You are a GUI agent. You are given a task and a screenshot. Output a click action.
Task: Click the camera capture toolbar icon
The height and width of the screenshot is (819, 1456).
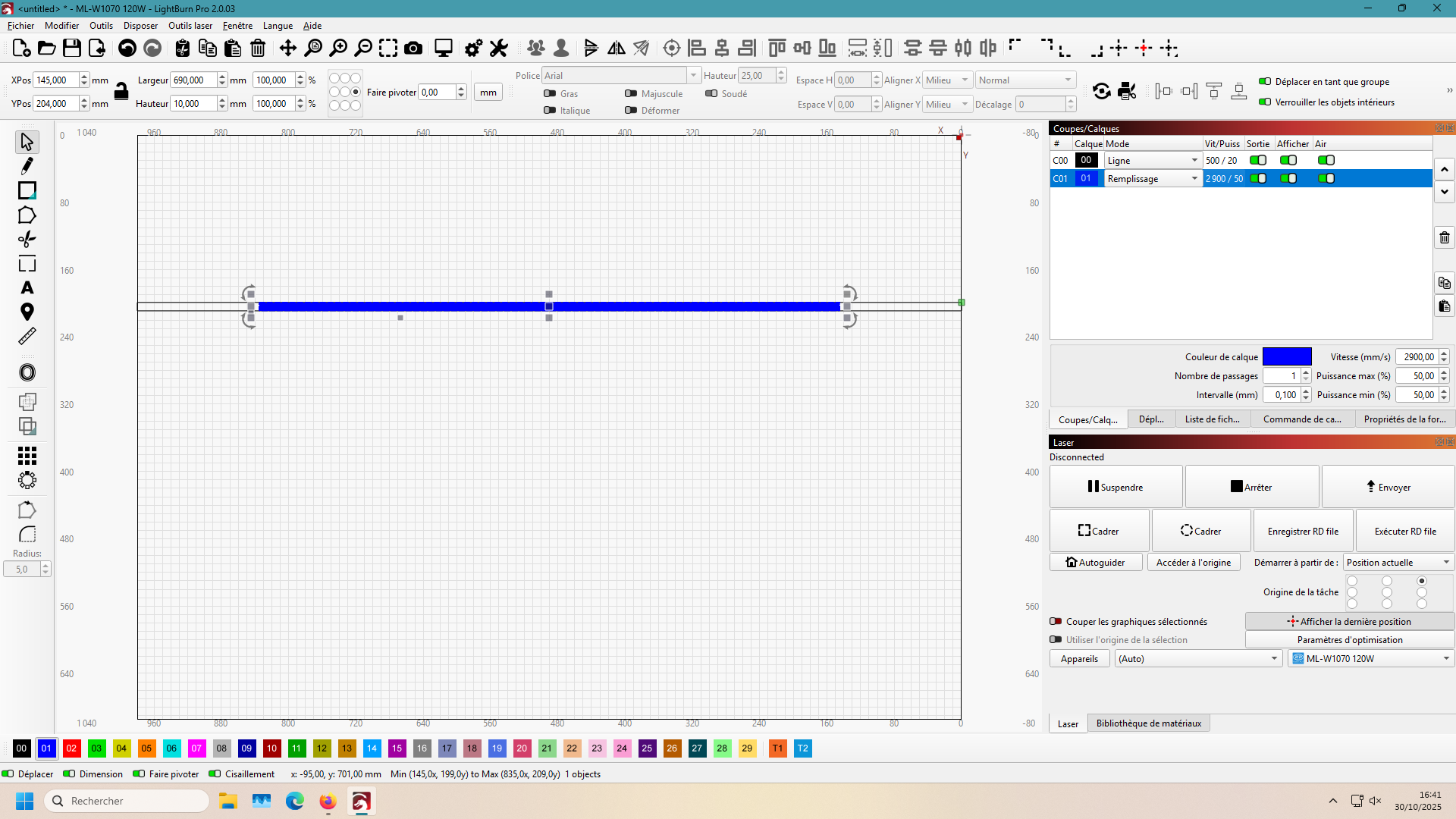[x=413, y=49]
